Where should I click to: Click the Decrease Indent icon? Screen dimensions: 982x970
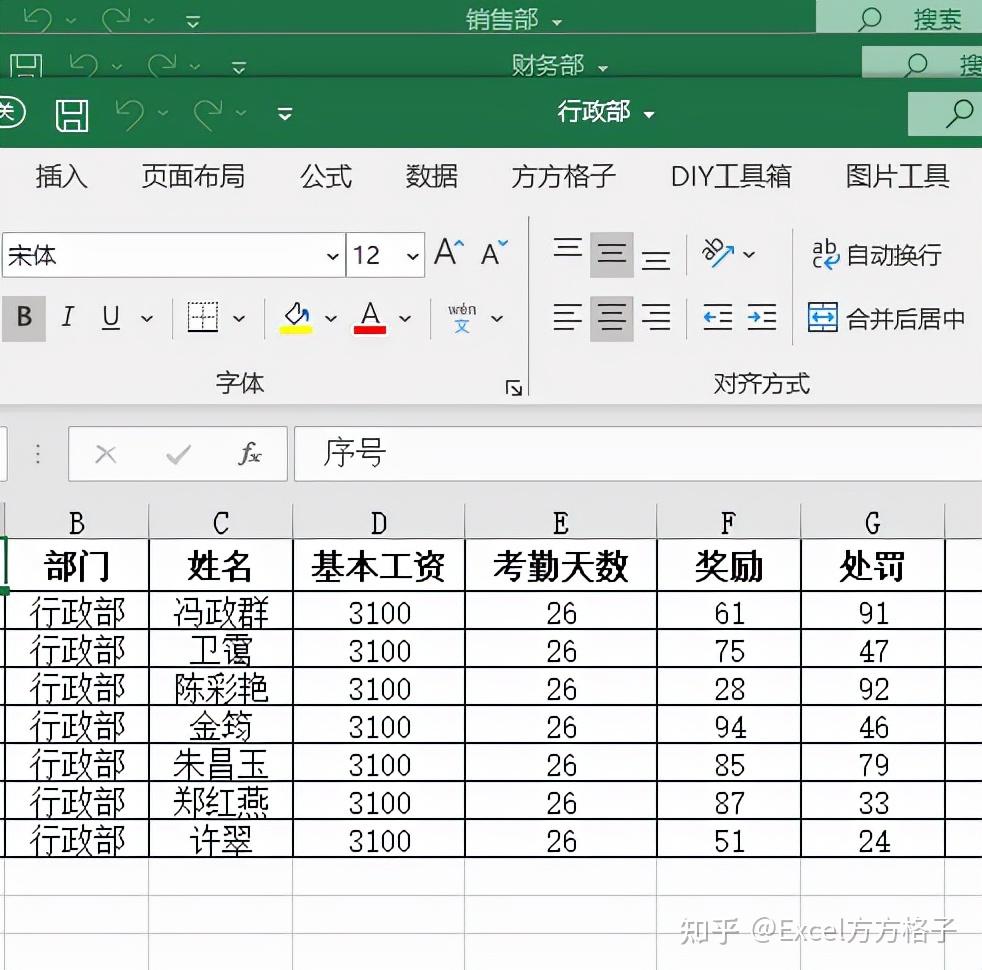717,317
